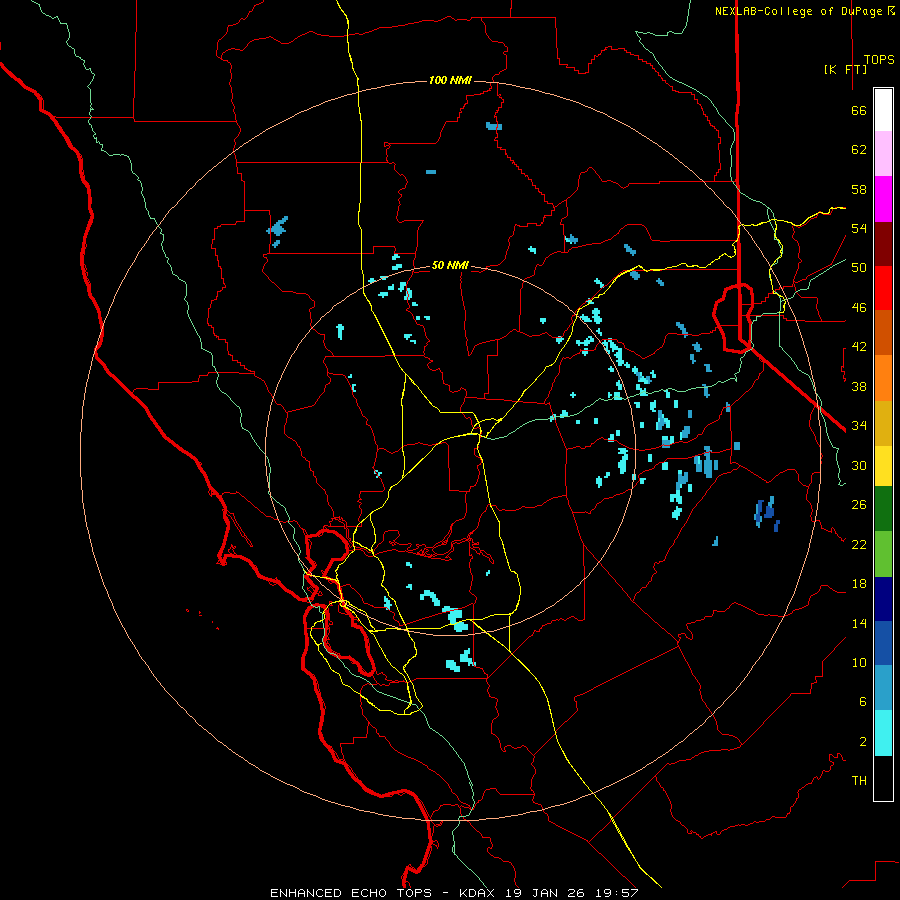Click the light pink 62 K FT swatch
900x900 pixels.
883,154
